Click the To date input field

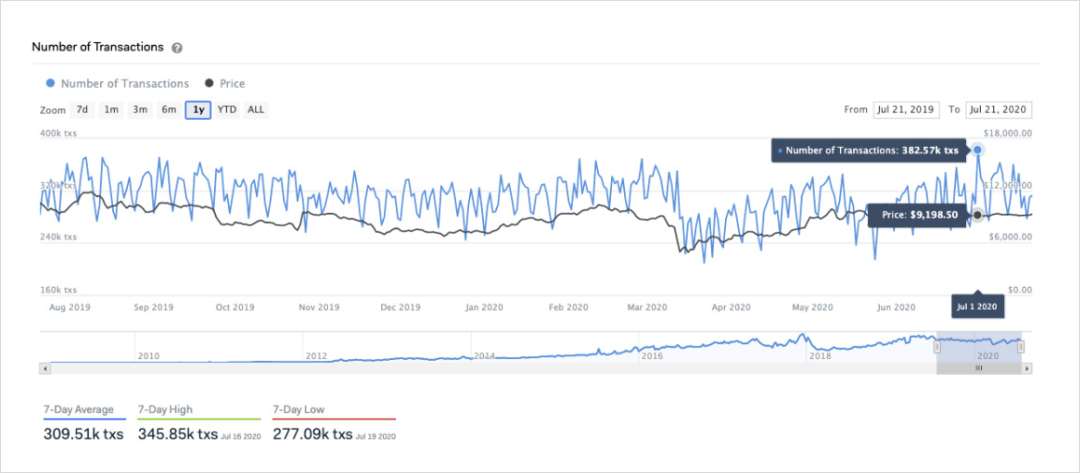(x=998, y=110)
